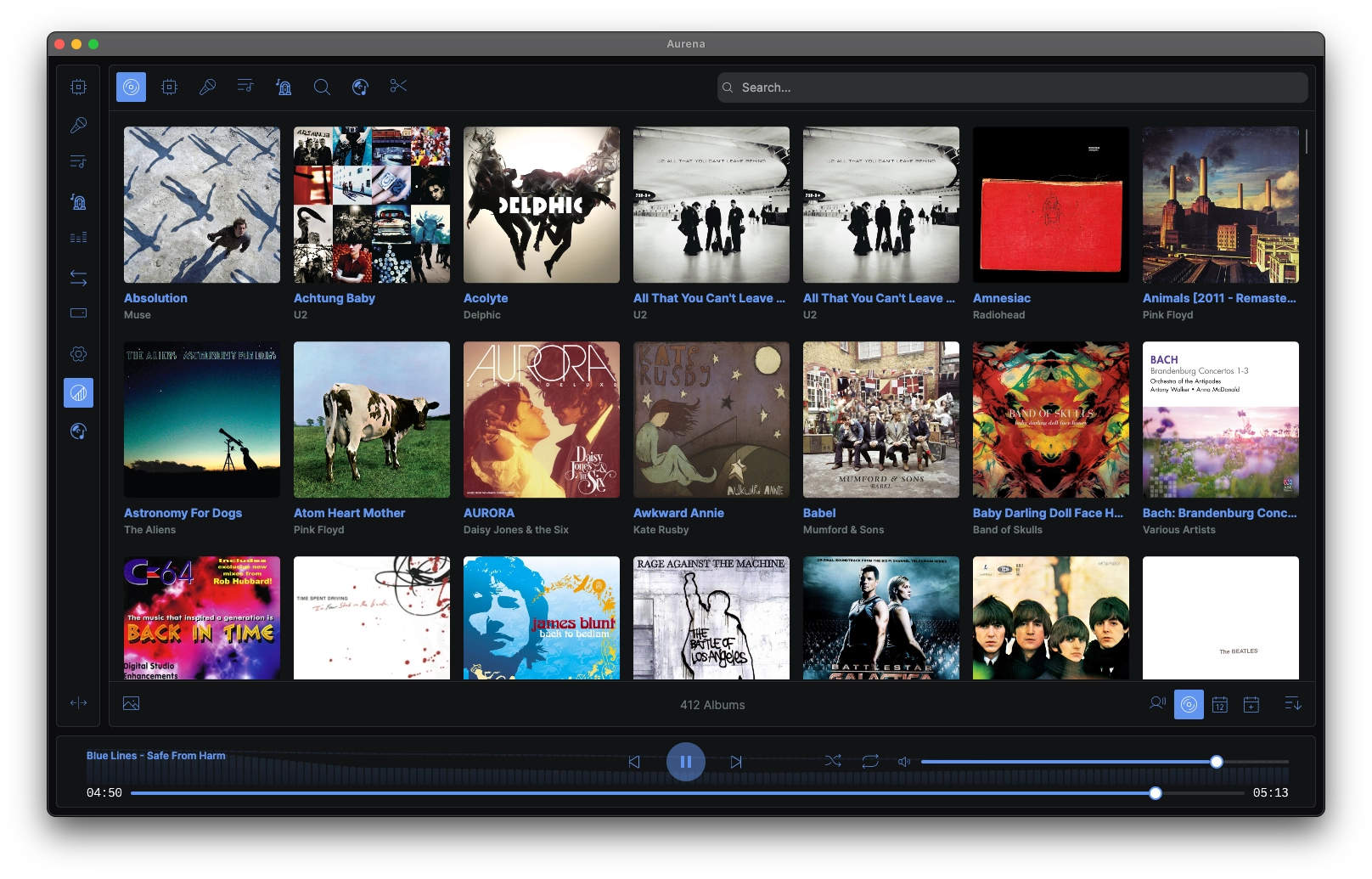This screenshot has height=879, width=1372.
Task: Open the Babel album cover
Action: [881, 420]
